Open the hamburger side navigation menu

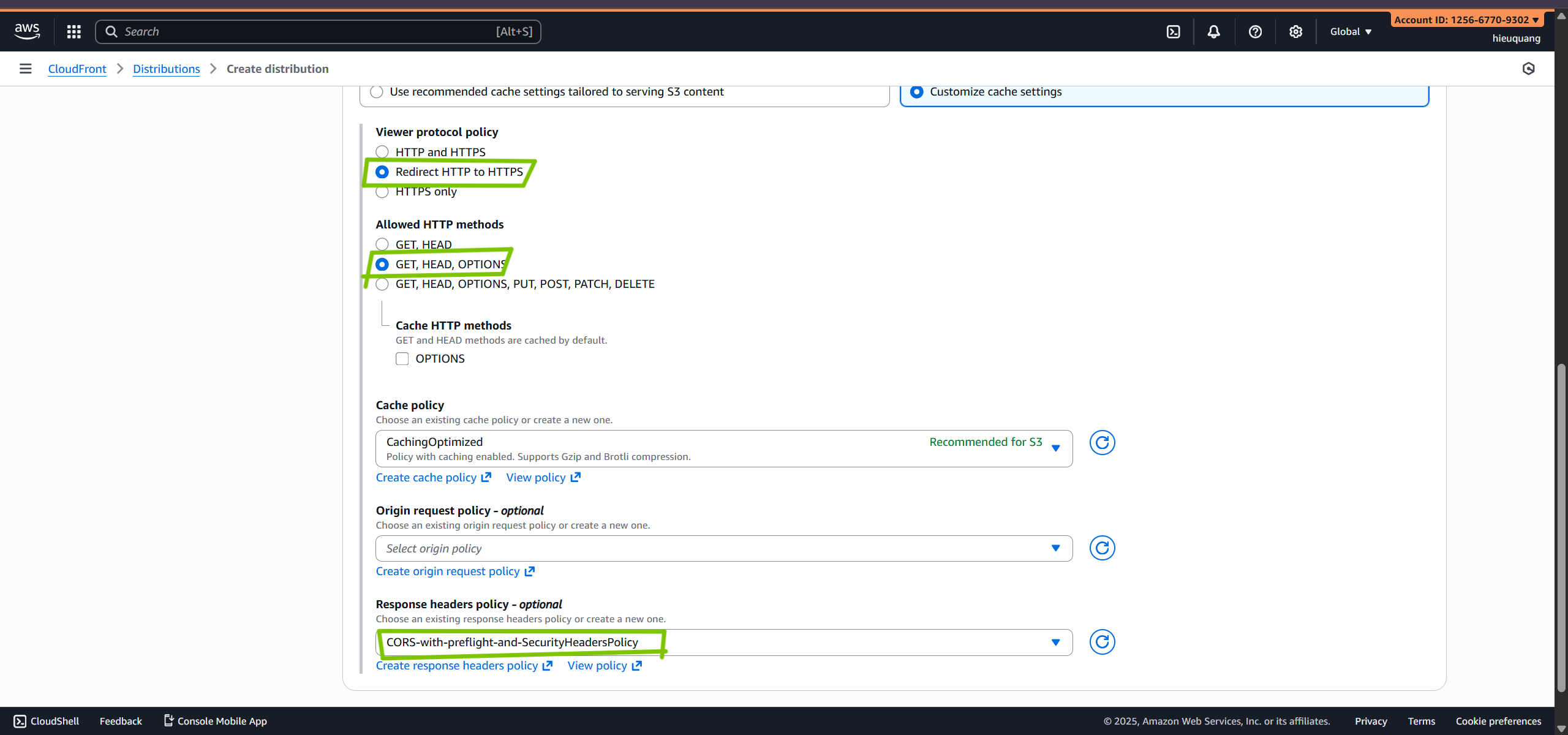click(25, 69)
